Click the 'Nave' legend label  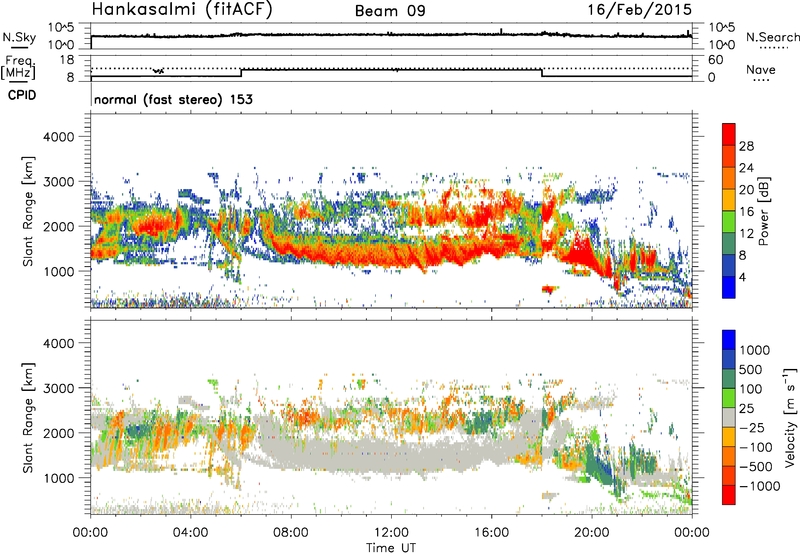(760, 69)
